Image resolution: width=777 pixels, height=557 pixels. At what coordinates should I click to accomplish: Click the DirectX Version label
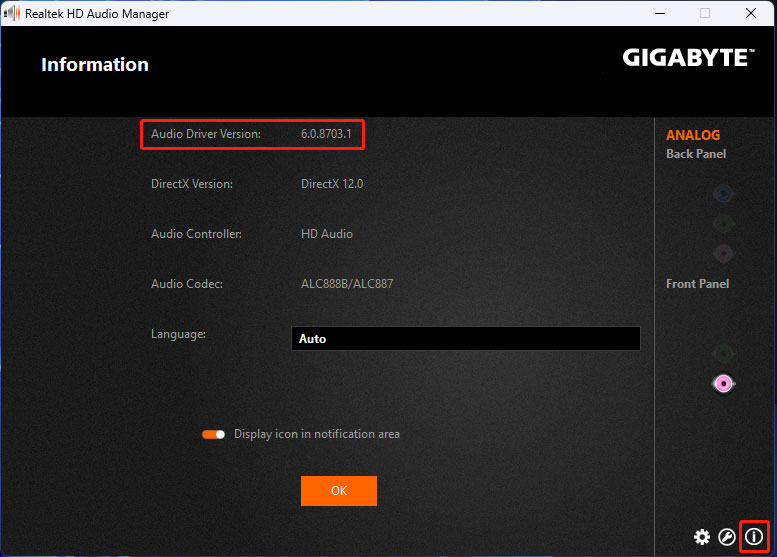pyautogui.click(x=192, y=184)
